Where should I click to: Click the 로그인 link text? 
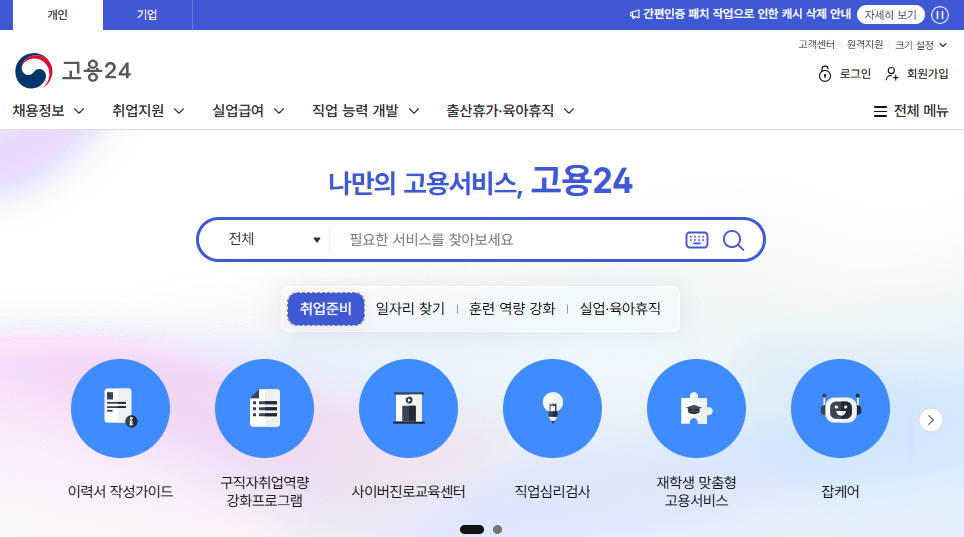point(855,74)
